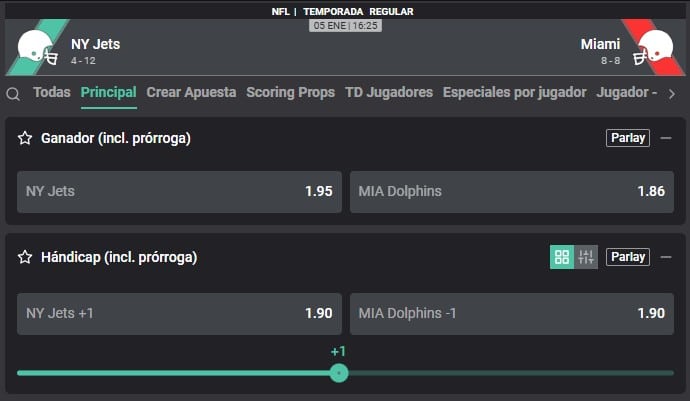This screenshot has height=401, width=690.
Task: Click the NY Jets helmet logo
Action: tap(38, 47)
